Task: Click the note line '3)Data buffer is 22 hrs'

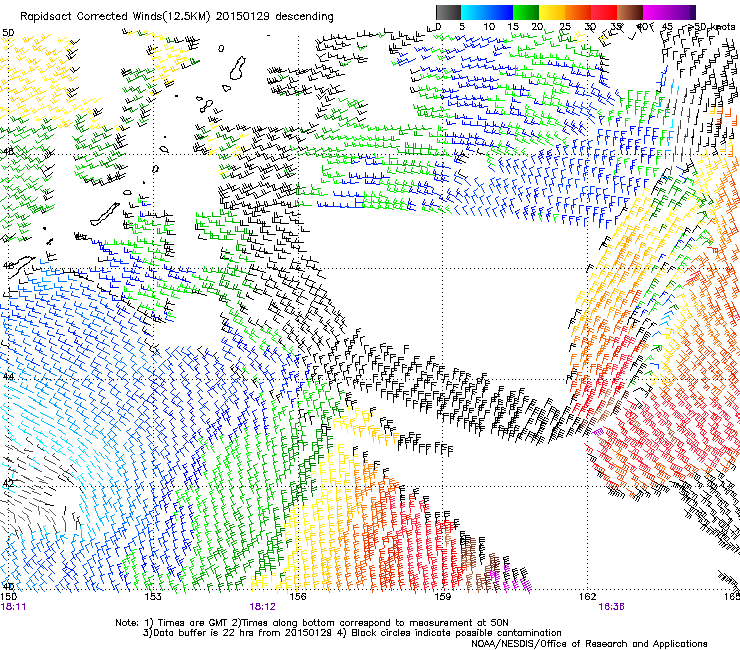Action: pos(352,633)
